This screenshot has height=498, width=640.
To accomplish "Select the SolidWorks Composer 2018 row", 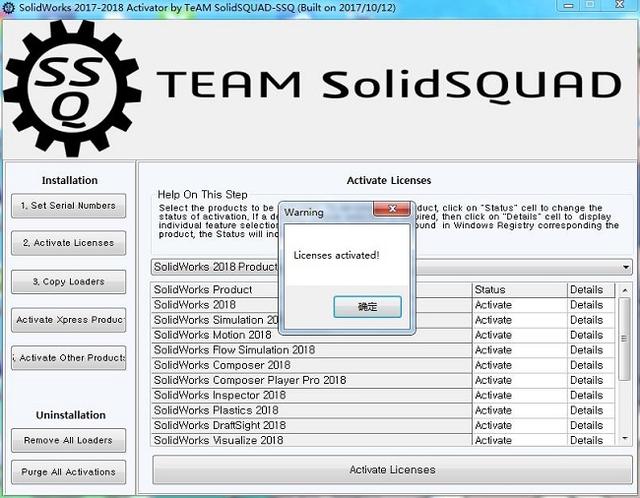I will click(x=311, y=365).
